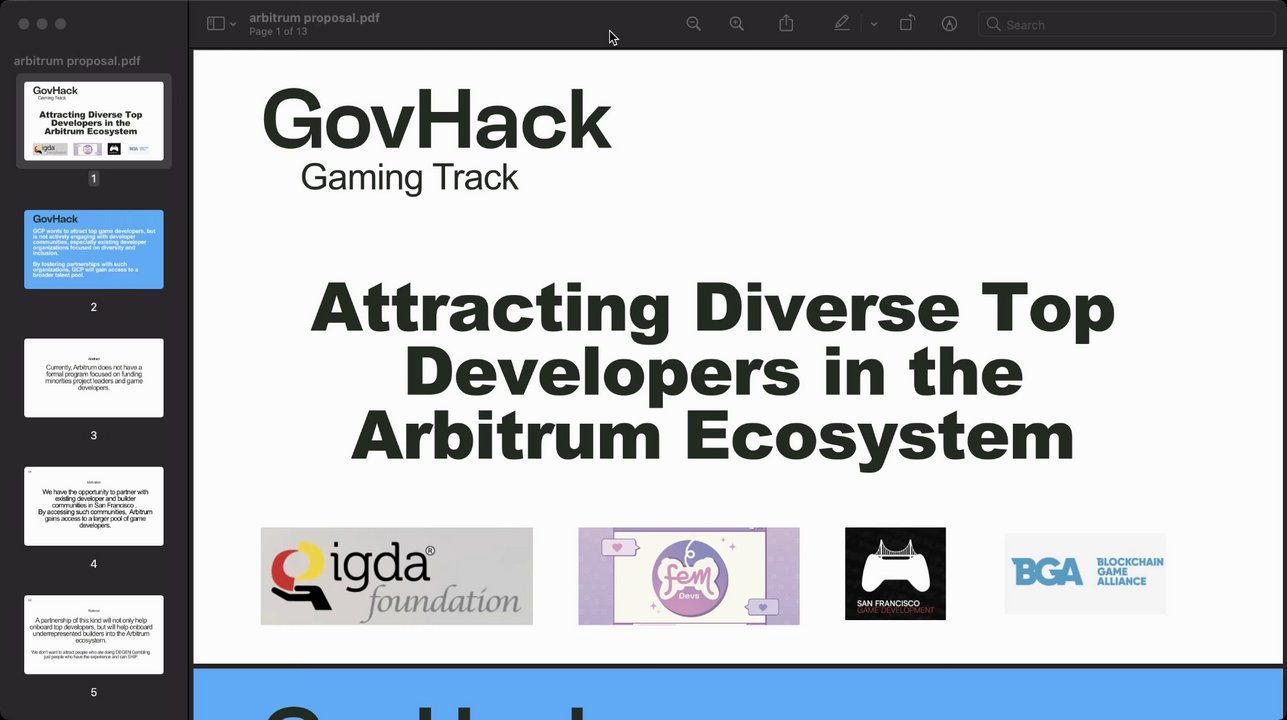
Task: Select page 1 thumbnail in sidebar
Action: tap(94, 120)
